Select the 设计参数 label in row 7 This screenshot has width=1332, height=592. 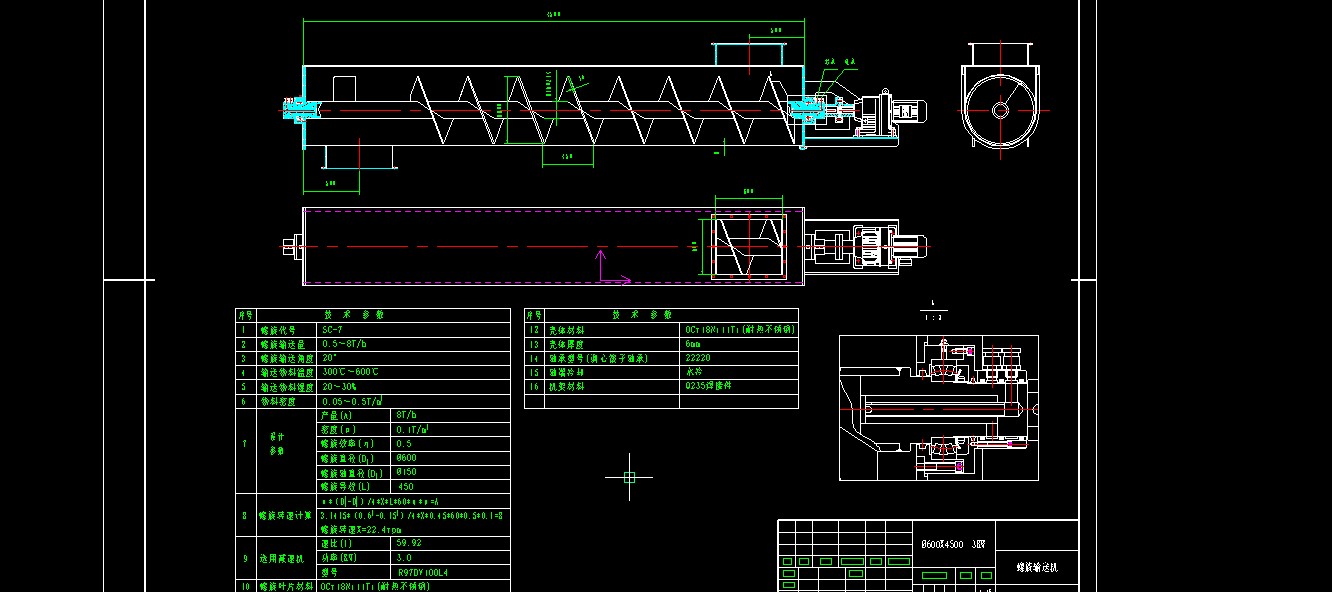tap(277, 443)
